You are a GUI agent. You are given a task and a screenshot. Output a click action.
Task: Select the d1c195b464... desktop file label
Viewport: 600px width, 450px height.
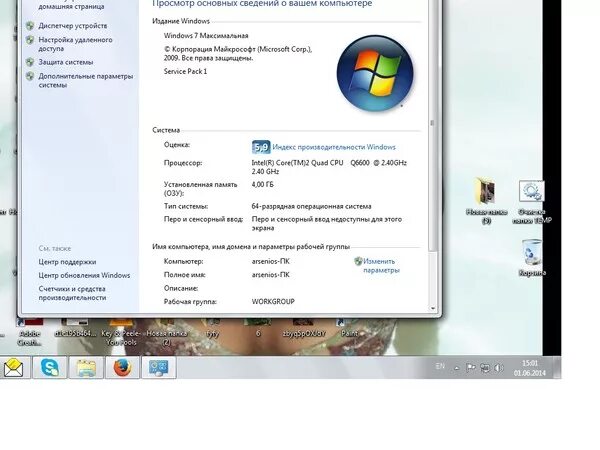(75, 334)
